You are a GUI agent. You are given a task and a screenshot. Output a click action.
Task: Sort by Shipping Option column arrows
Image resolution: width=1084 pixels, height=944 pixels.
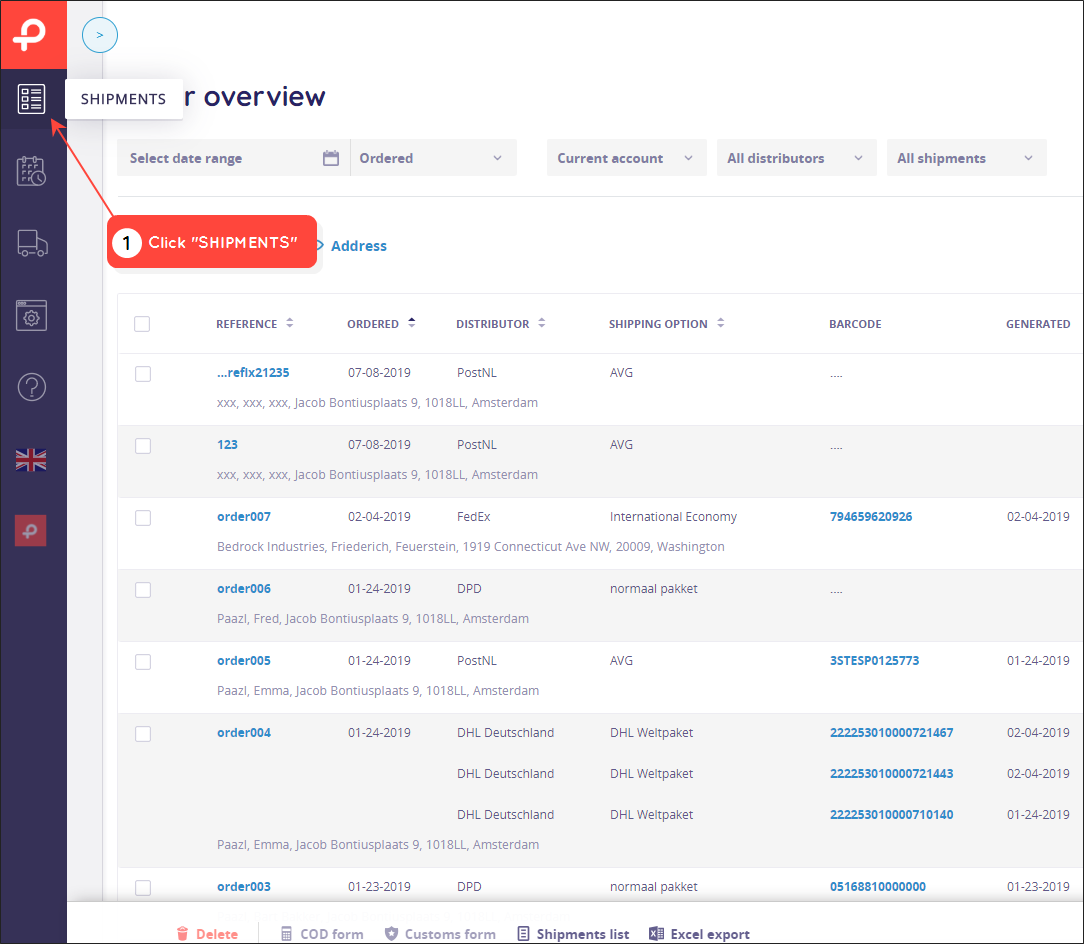pyautogui.click(x=720, y=323)
